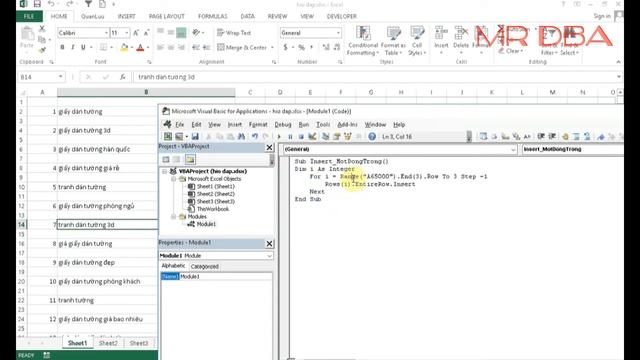
Task: Open the Debug menu in the VBA editor
Action: coord(282,124)
